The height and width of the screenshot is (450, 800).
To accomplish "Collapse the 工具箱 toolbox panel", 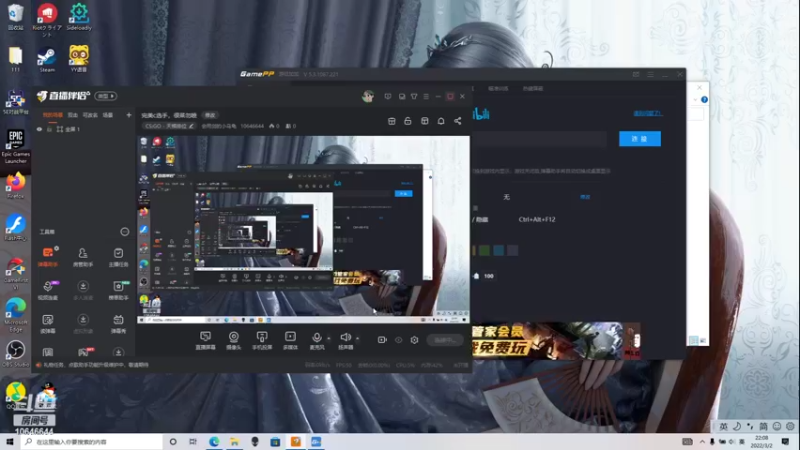I will [x=124, y=232].
